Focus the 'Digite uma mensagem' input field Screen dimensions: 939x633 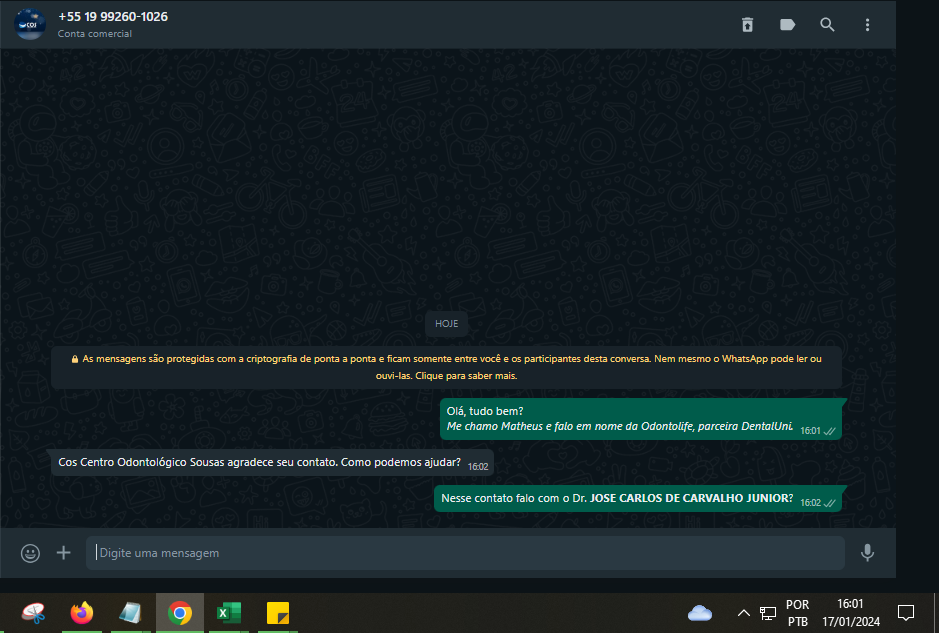coord(465,553)
